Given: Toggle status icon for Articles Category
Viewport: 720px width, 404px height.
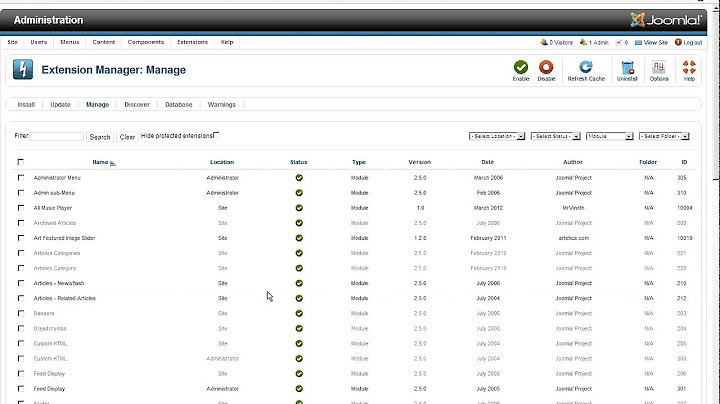Looking at the screenshot, I should (299, 268).
